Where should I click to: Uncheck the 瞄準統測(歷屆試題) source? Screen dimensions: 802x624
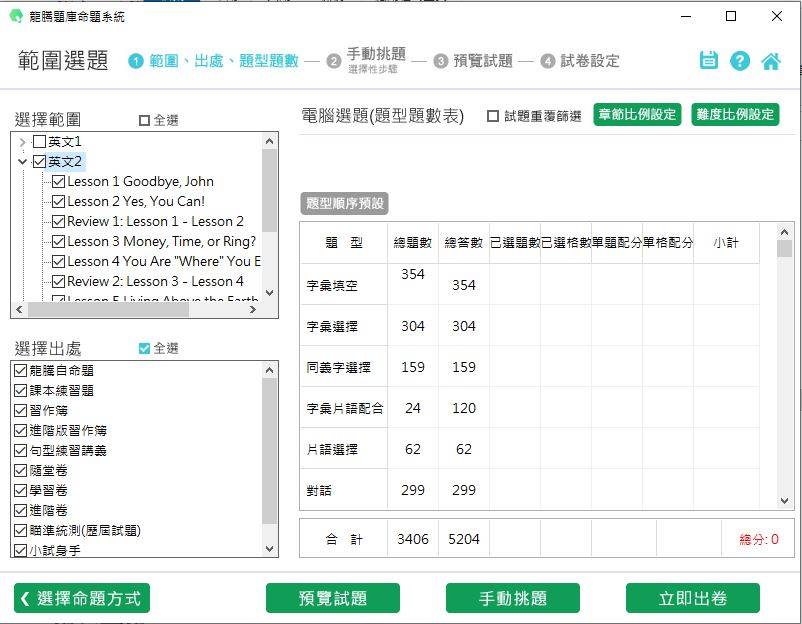coord(20,530)
